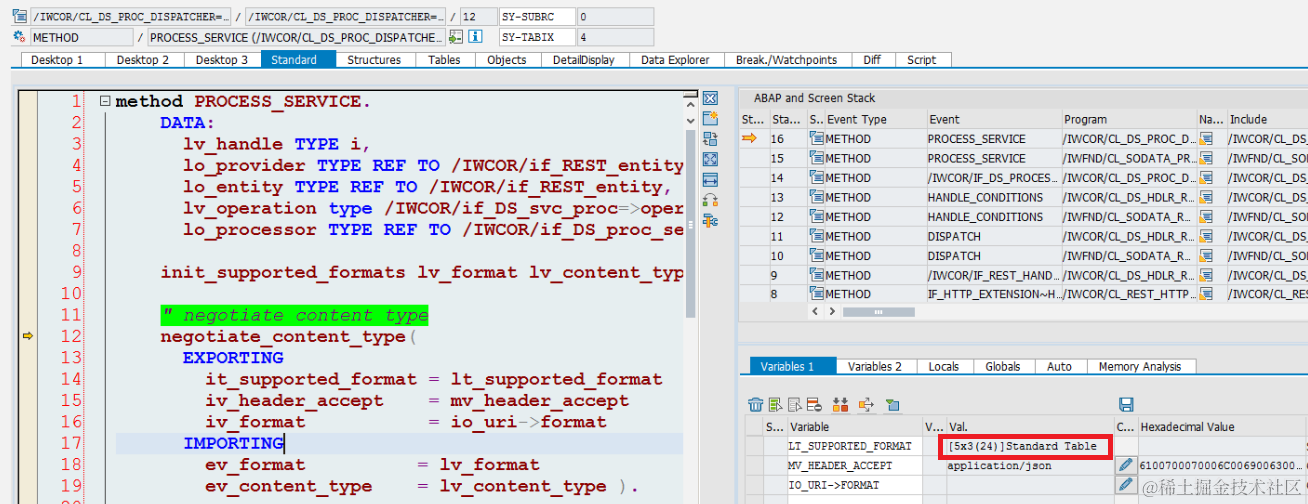This screenshot has height=504, width=1308.
Task: Click the replace tool icon beside the editor
Action: (711, 139)
